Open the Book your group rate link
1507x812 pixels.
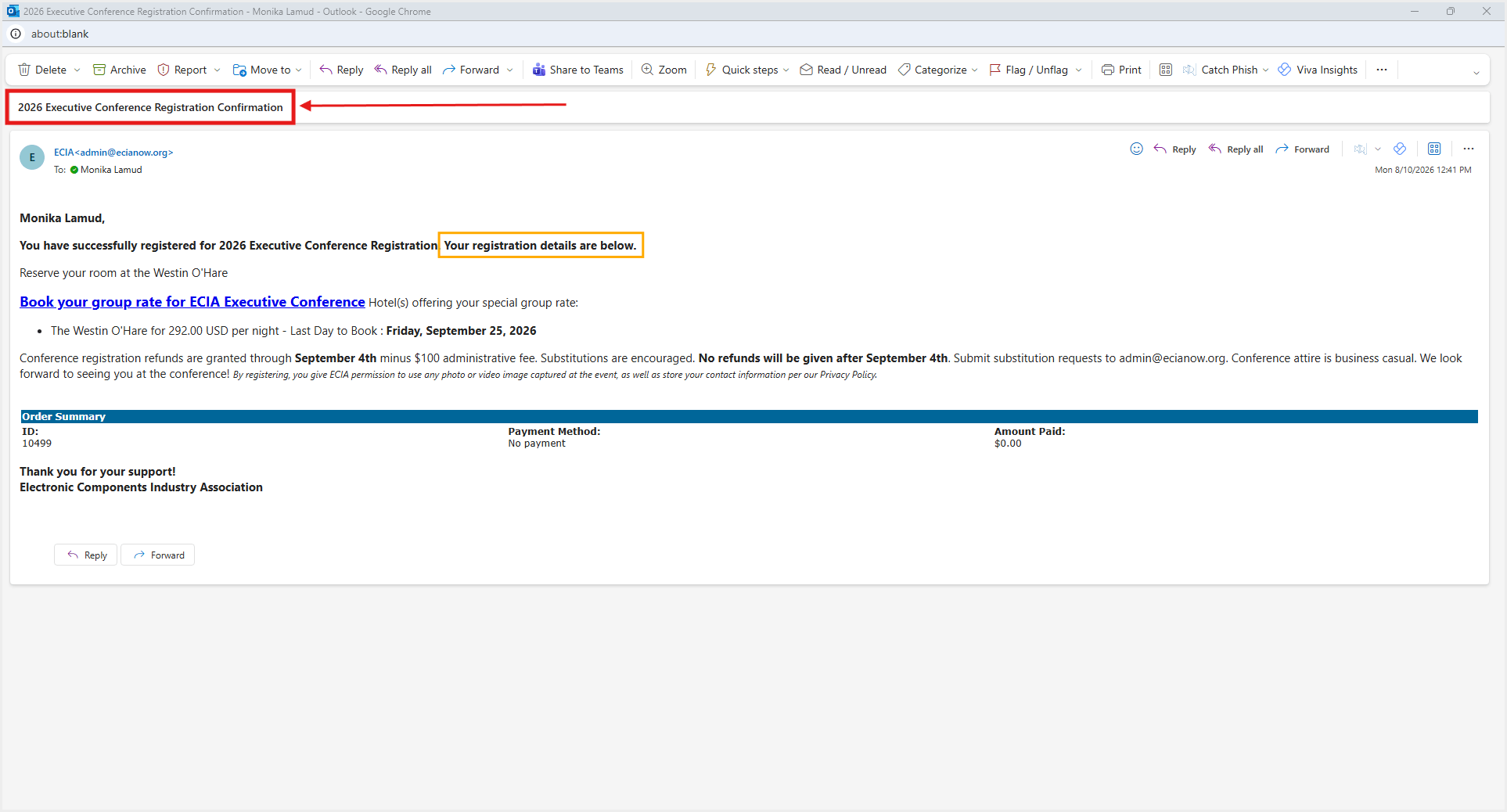click(192, 302)
